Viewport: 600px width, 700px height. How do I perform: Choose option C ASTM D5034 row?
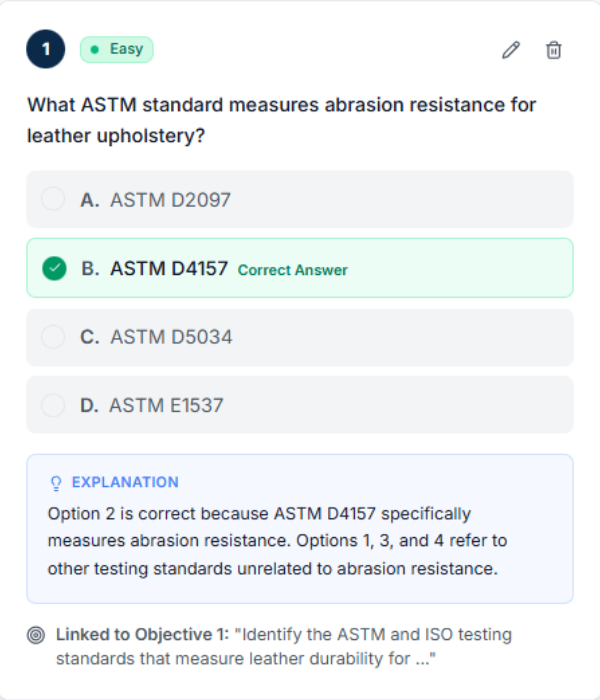tap(300, 337)
